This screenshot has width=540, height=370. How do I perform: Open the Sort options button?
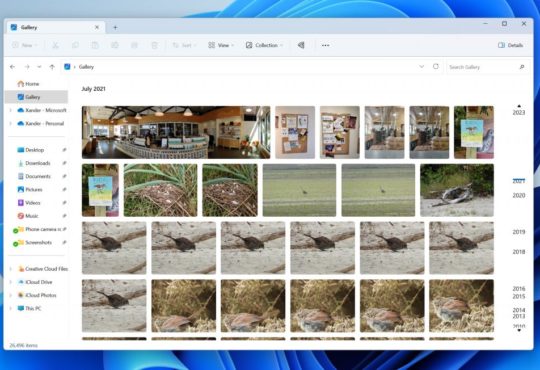pos(184,45)
